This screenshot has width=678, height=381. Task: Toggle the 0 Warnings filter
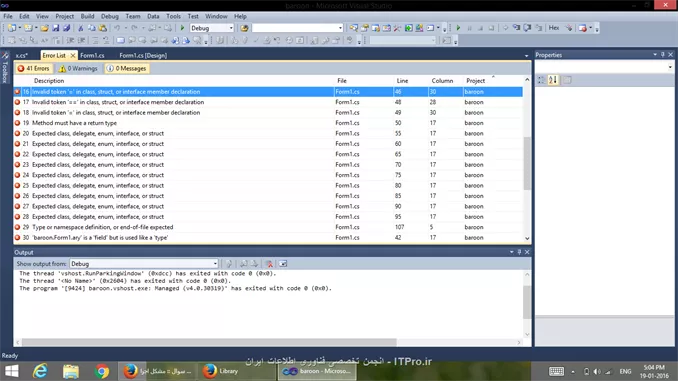tap(78, 68)
